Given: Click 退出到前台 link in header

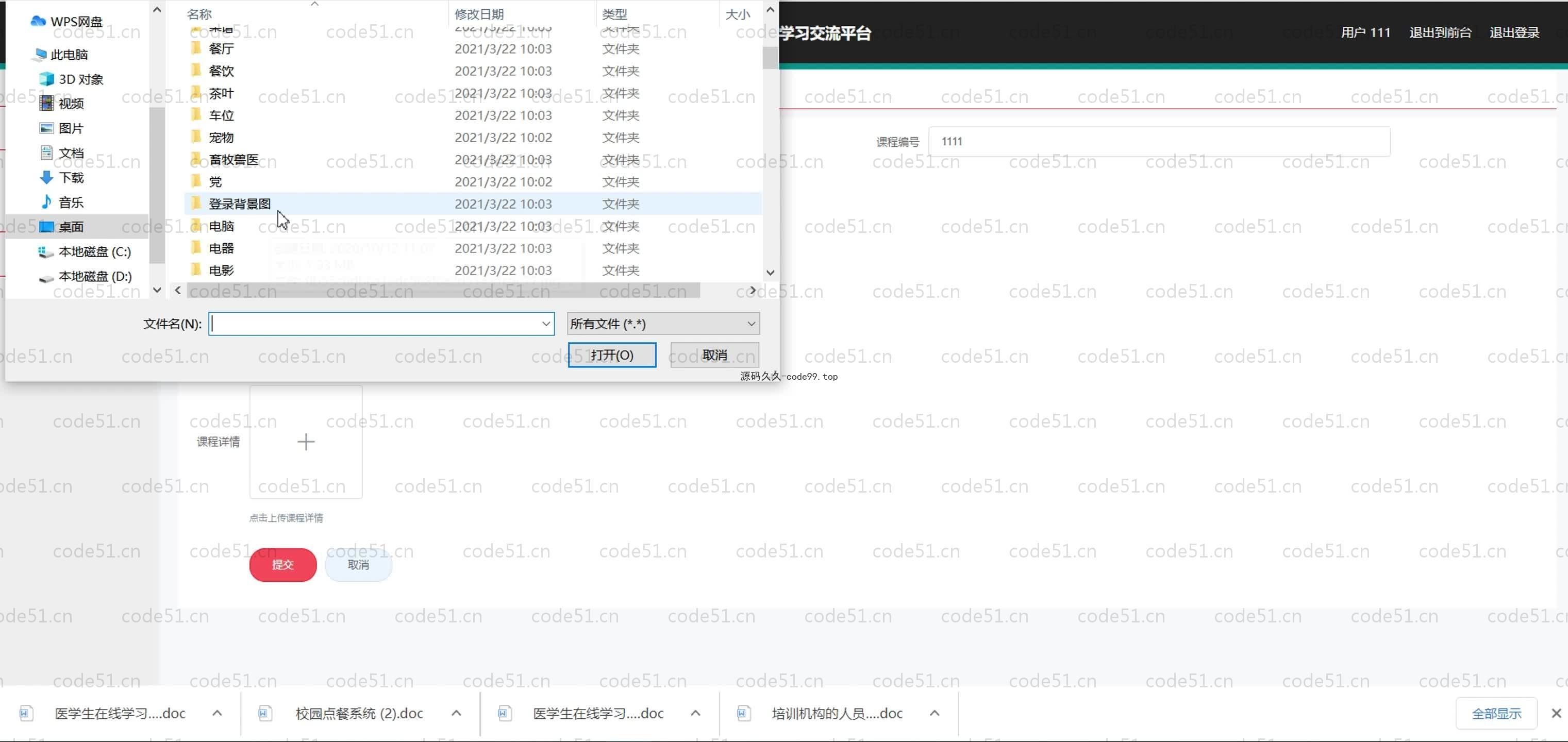Looking at the screenshot, I should (1440, 32).
